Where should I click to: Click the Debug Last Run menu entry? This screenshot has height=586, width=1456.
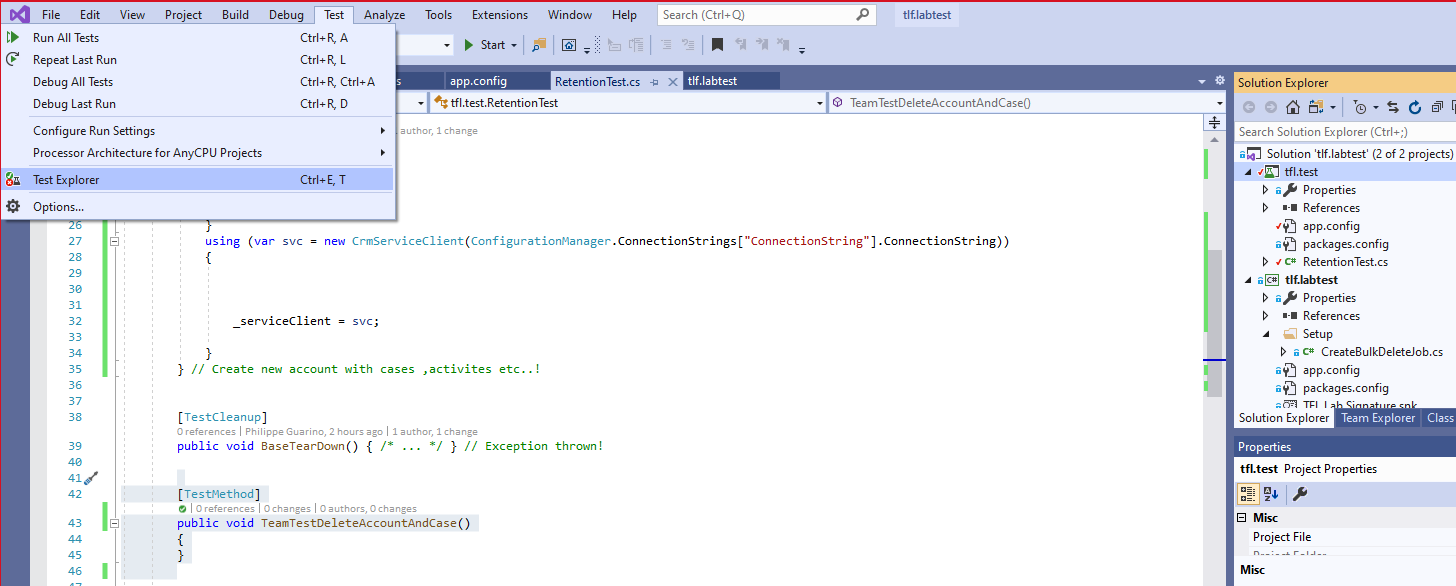click(x=199, y=104)
